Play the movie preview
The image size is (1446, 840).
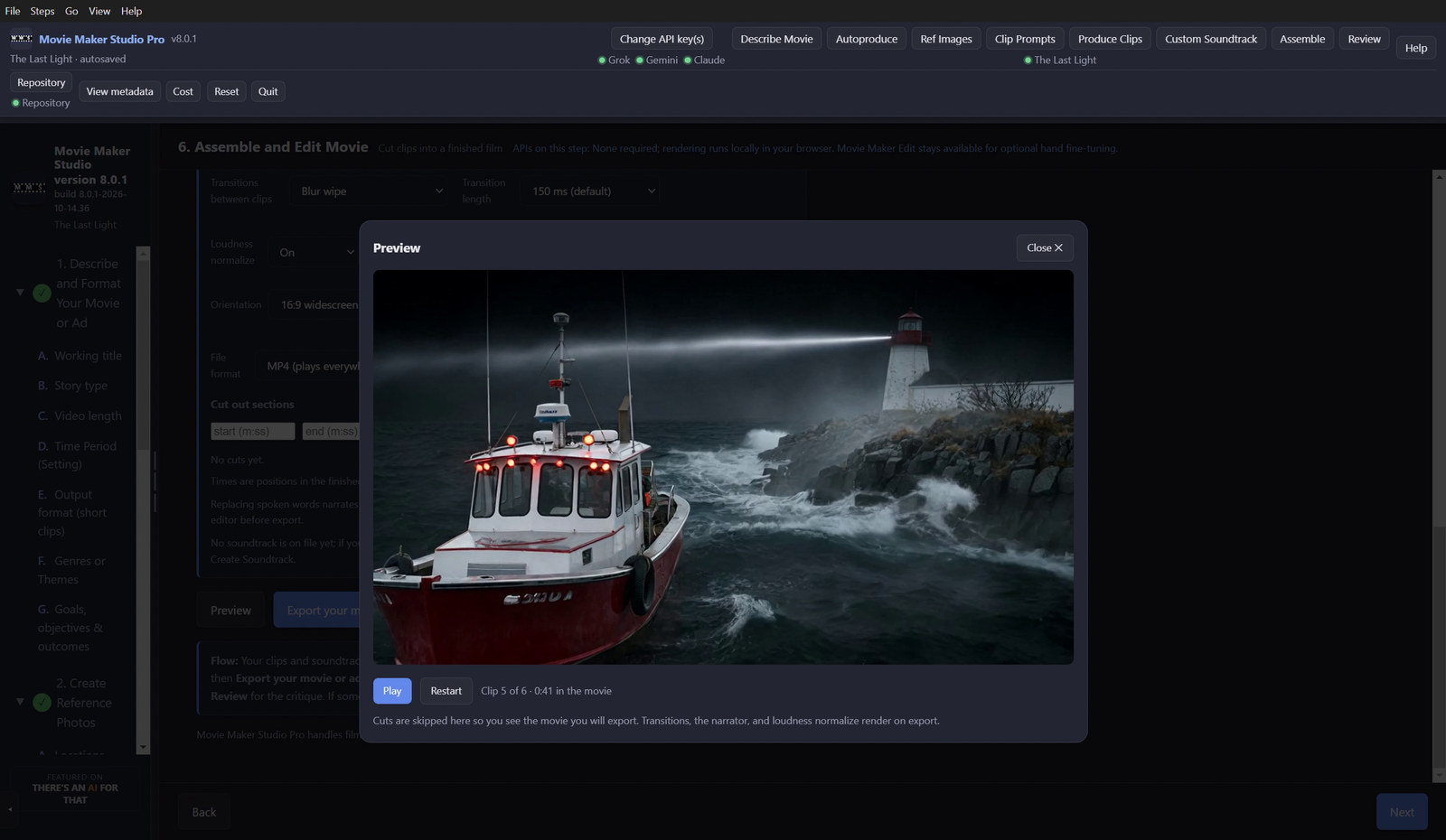(392, 691)
